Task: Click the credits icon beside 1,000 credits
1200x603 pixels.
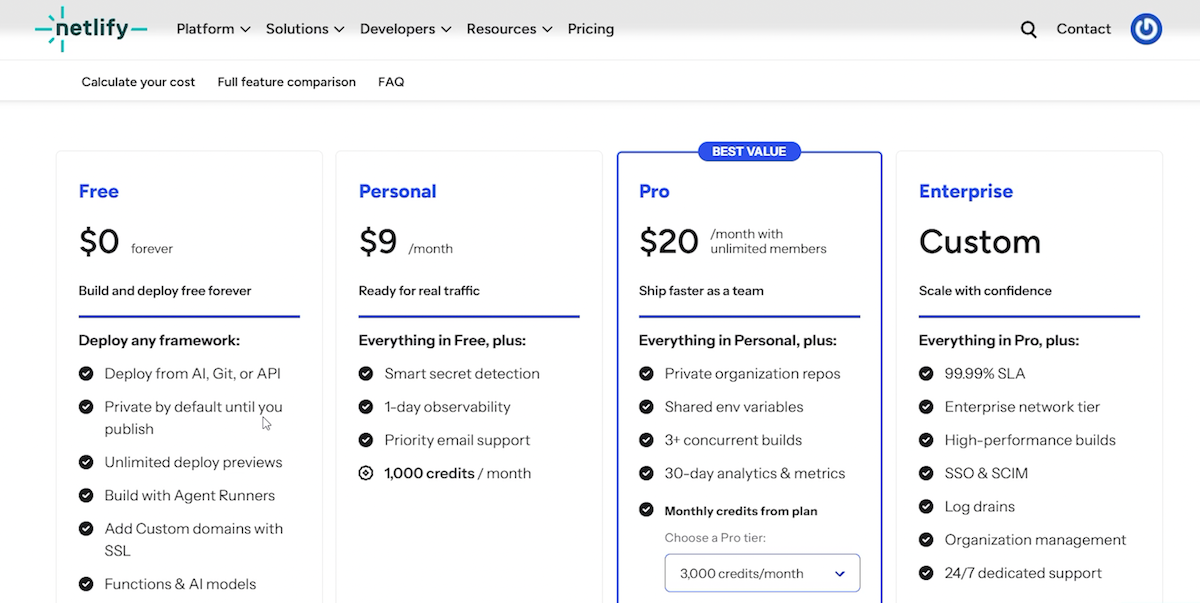Action: tap(366, 474)
